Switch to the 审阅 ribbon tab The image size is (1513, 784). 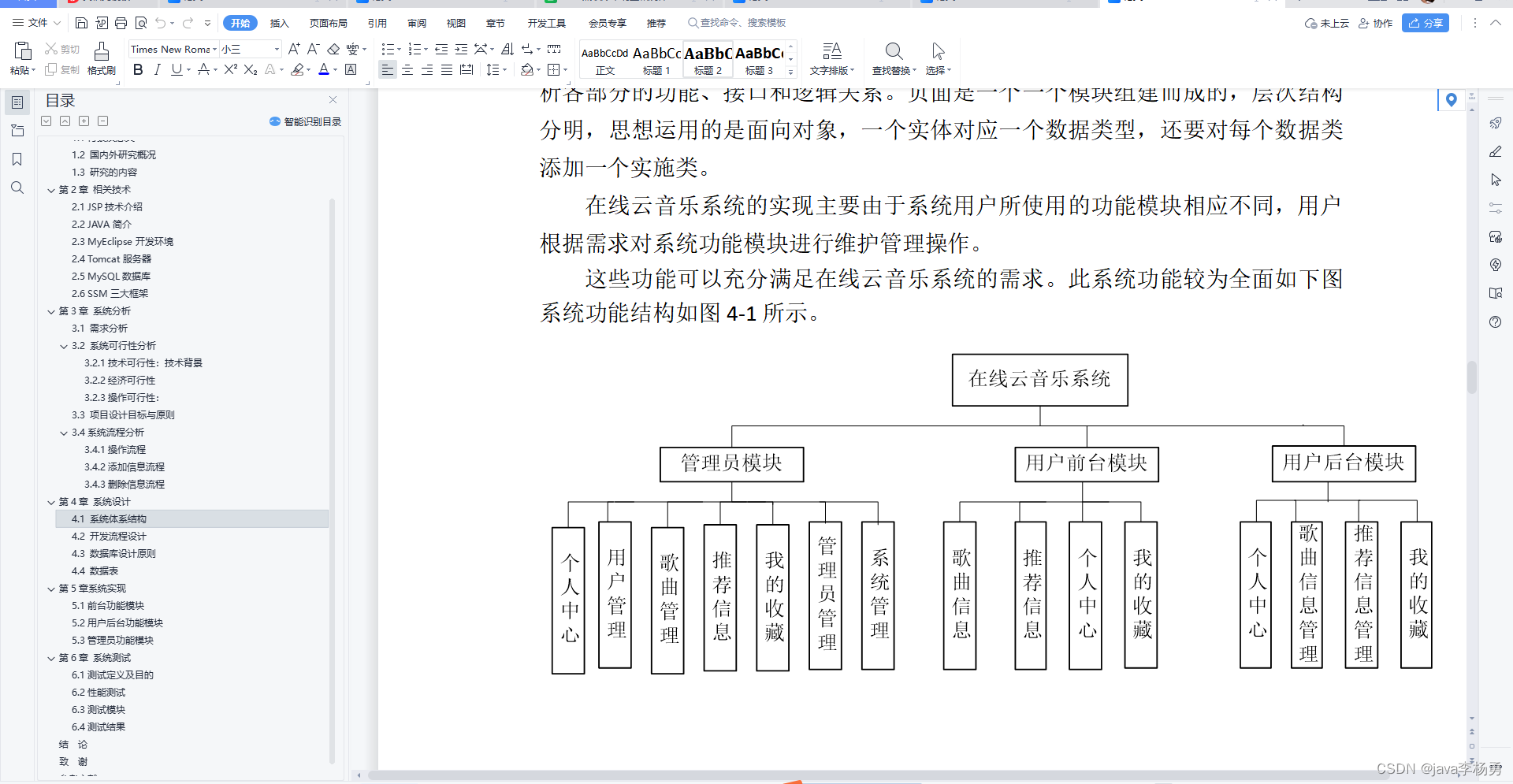[417, 23]
